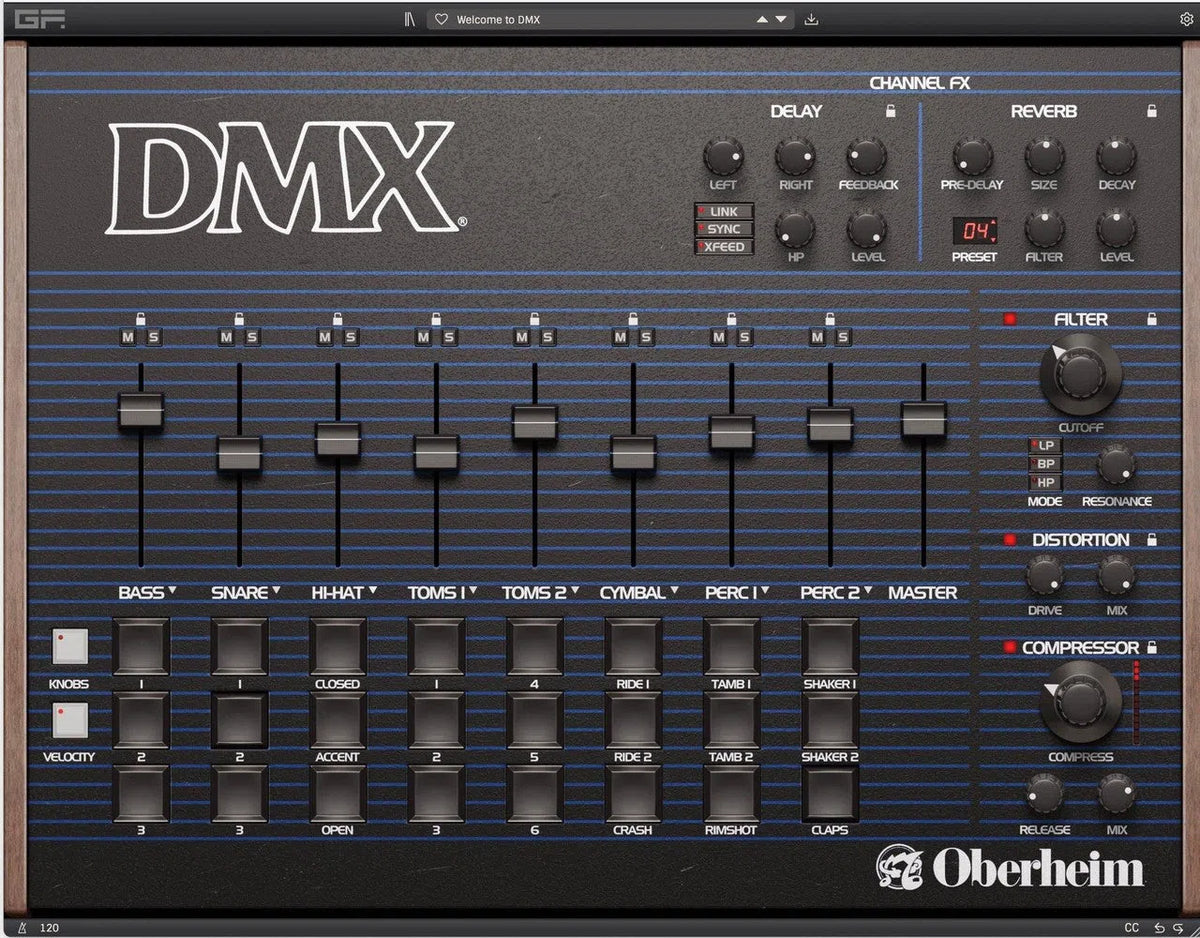The image size is (1200, 938).
Task: Load the next preset with the down arrow
Action: (782, 18)
